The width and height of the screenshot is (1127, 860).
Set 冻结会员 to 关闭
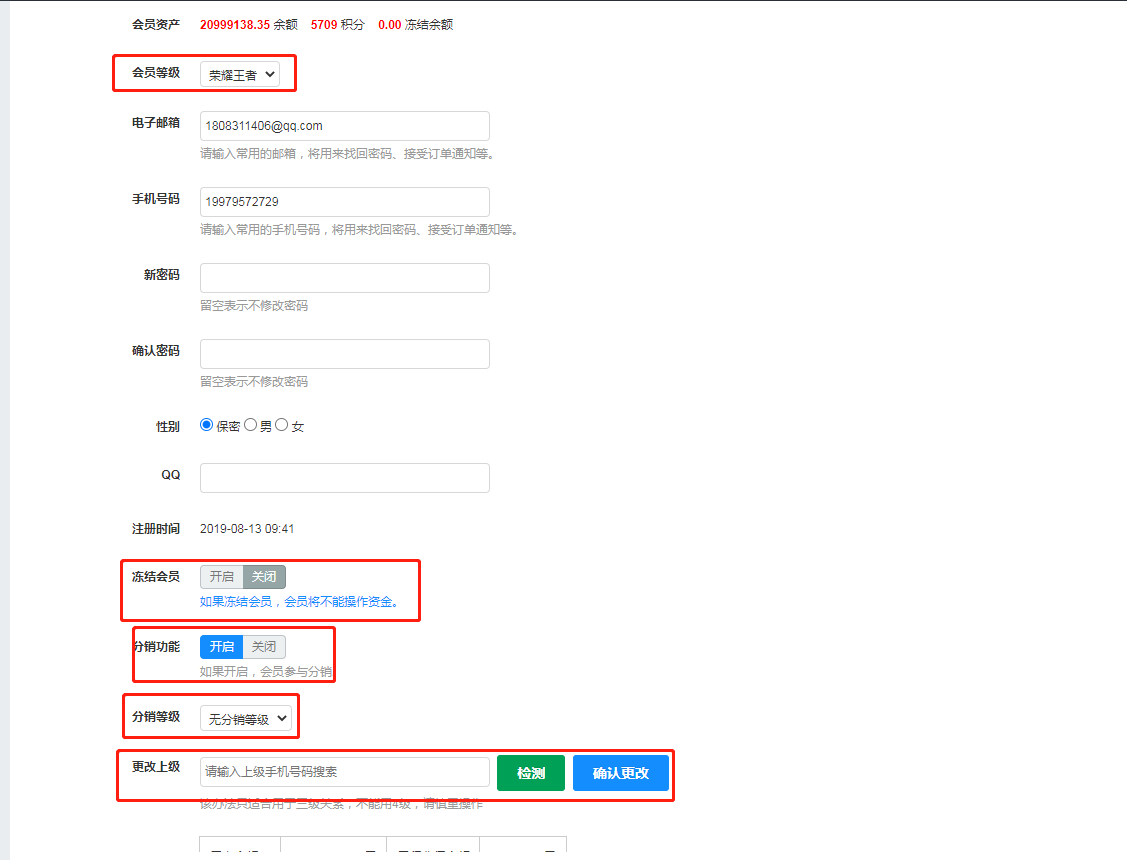pos(264,577)
